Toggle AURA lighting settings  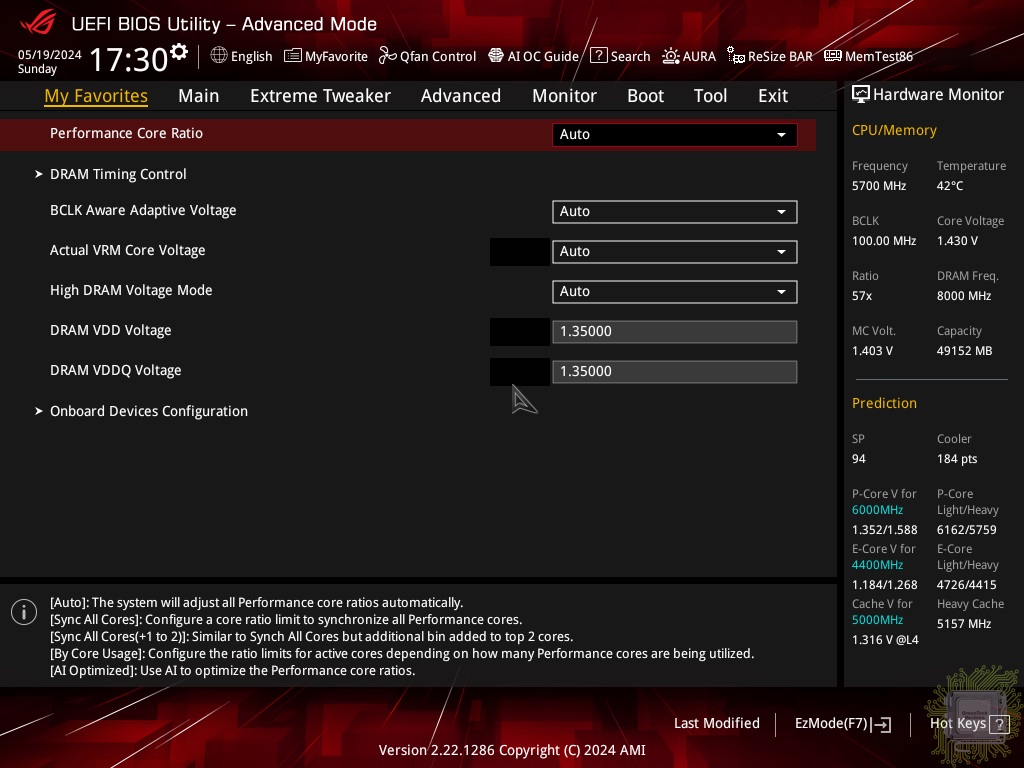689,56
